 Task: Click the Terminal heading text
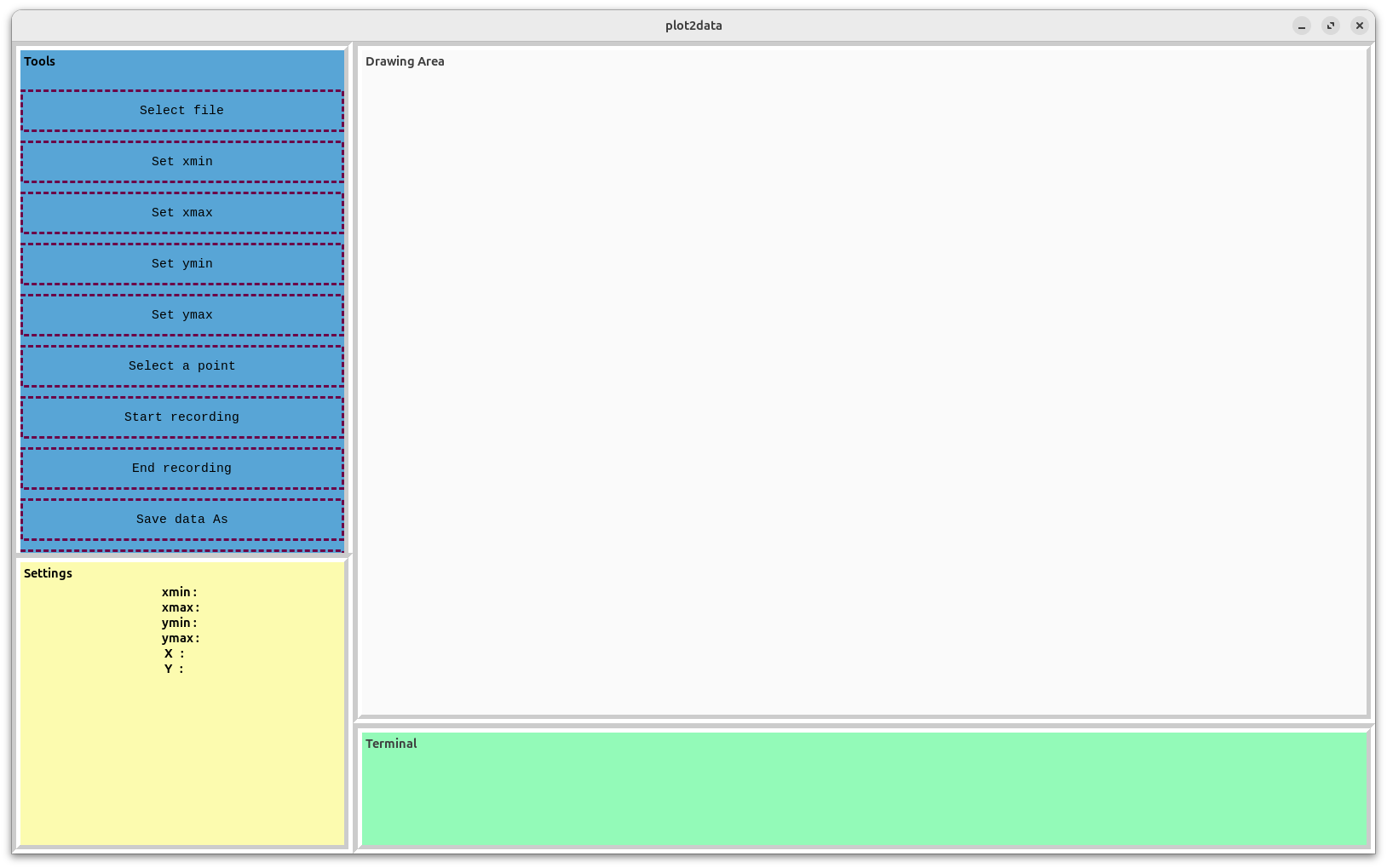(391, 744)
